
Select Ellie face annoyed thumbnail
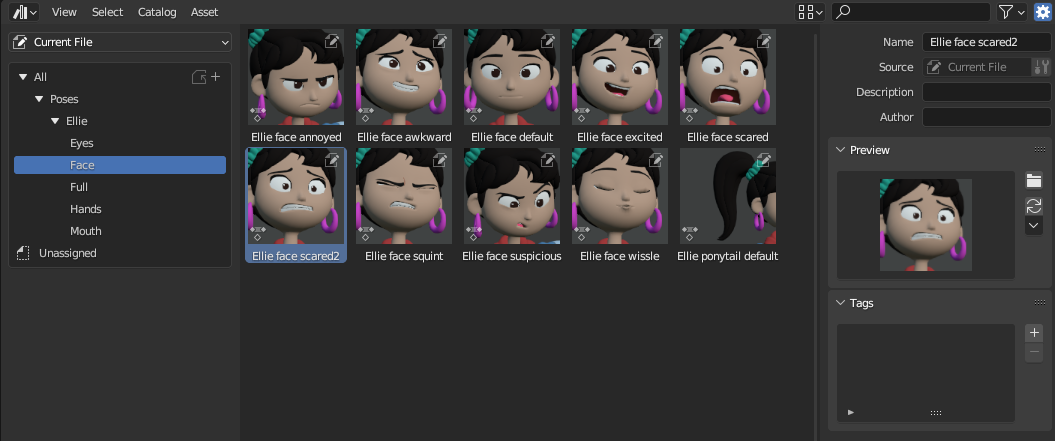(x=296, y=77)
